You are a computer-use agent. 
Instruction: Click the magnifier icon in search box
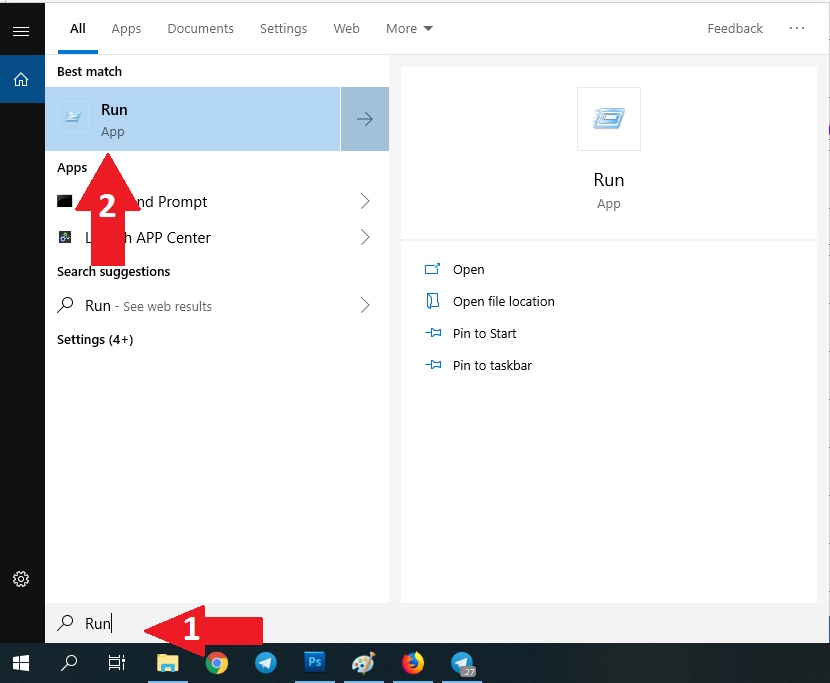65,623
